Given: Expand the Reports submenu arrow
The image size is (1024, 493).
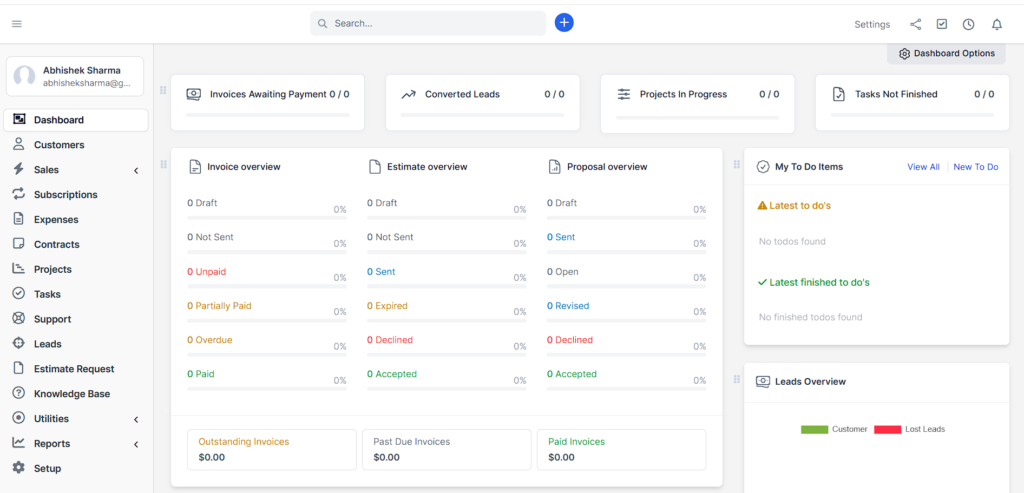Looking at the screenshot, I should pos(136,444).
